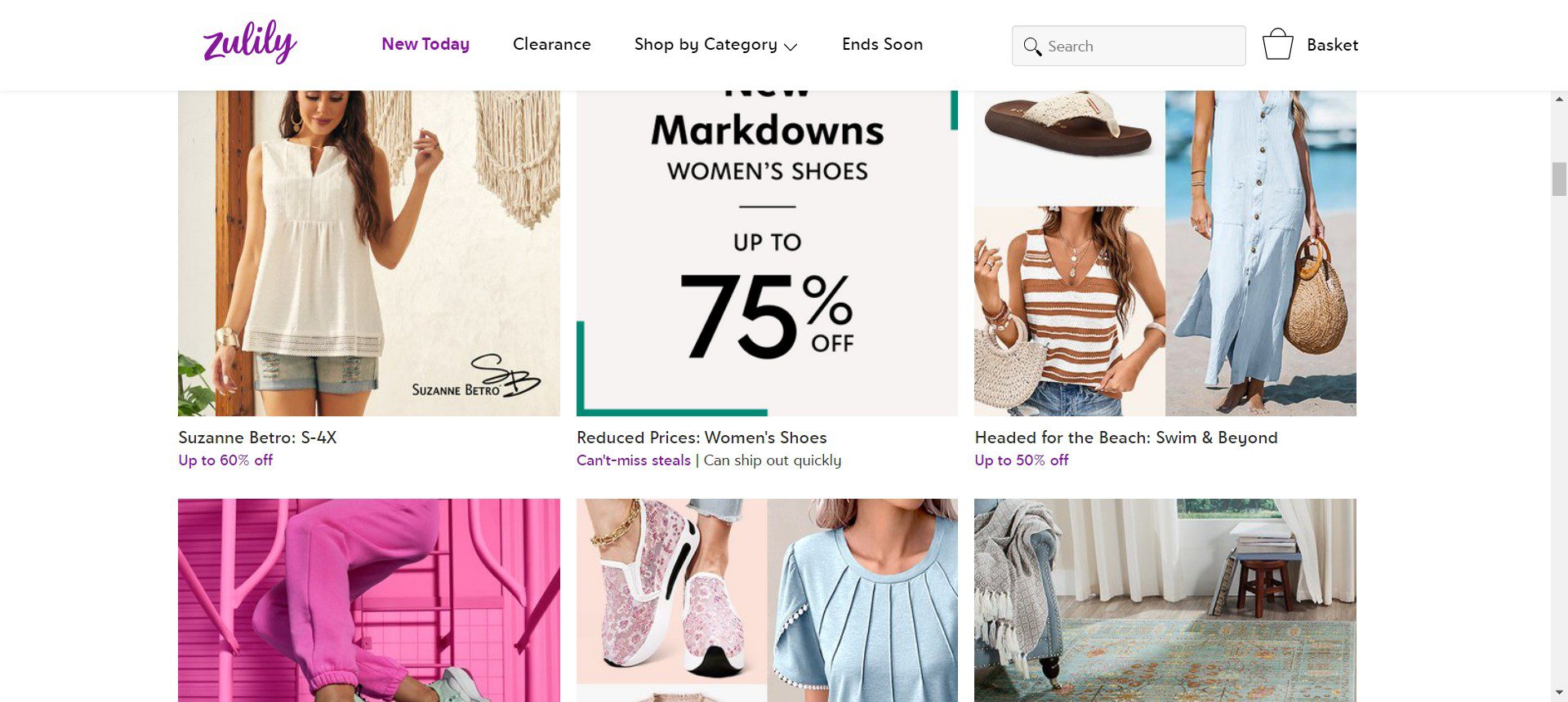Open the rug and home decor image
This screenshot has height=702, width=1568.
1165,600
